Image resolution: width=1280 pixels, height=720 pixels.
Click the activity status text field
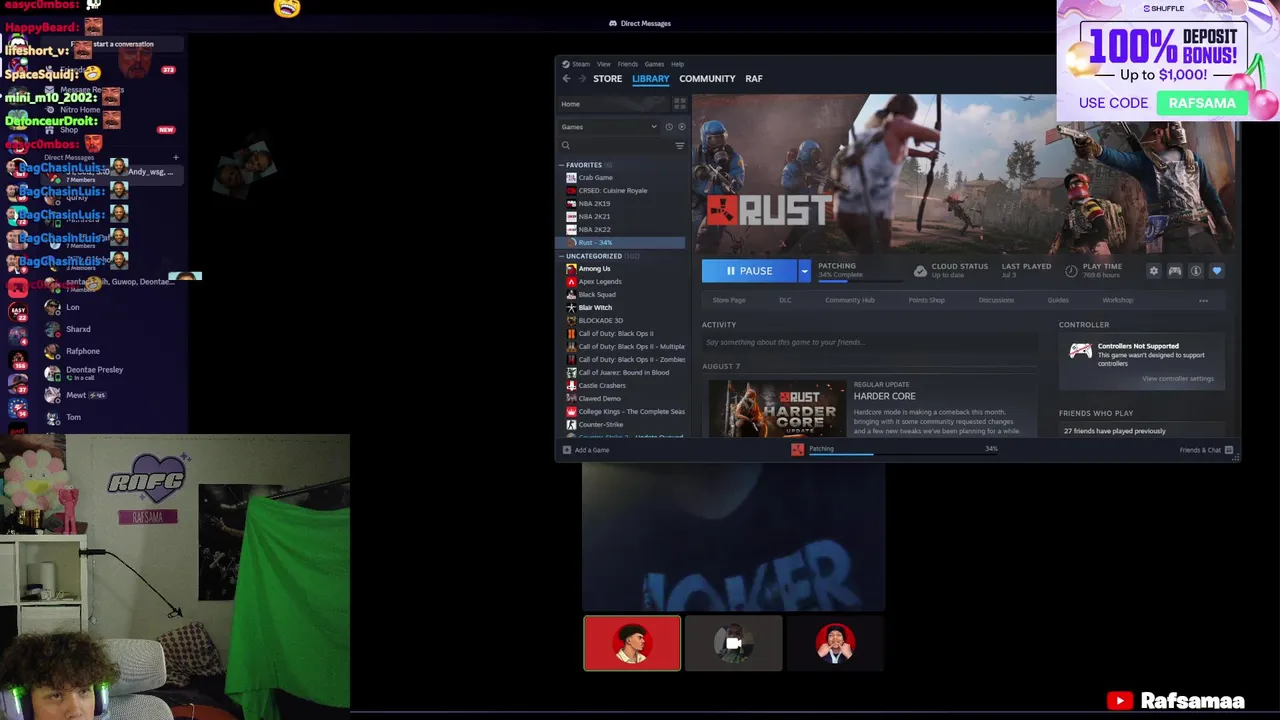point(870,342)
